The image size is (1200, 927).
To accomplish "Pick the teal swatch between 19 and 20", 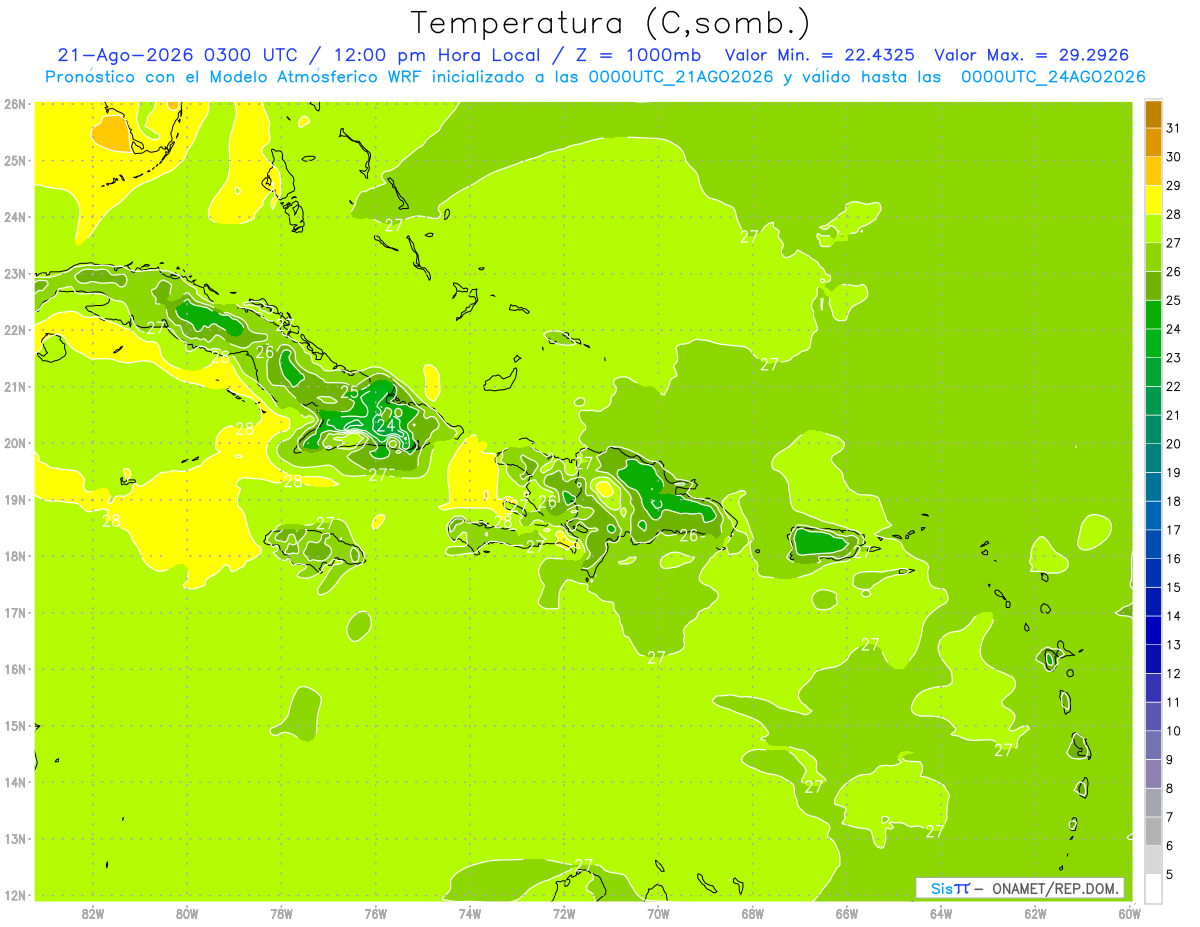I will (1153, 458).
